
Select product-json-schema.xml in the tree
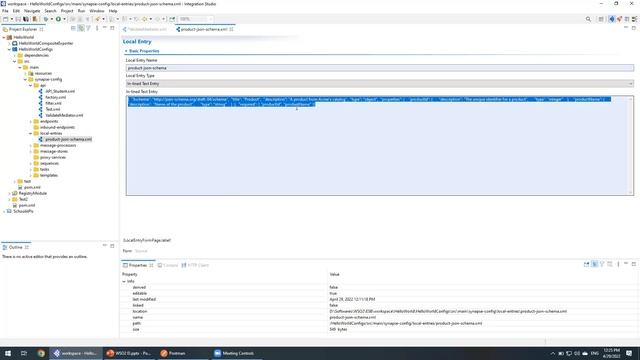(x=68, y=139)
